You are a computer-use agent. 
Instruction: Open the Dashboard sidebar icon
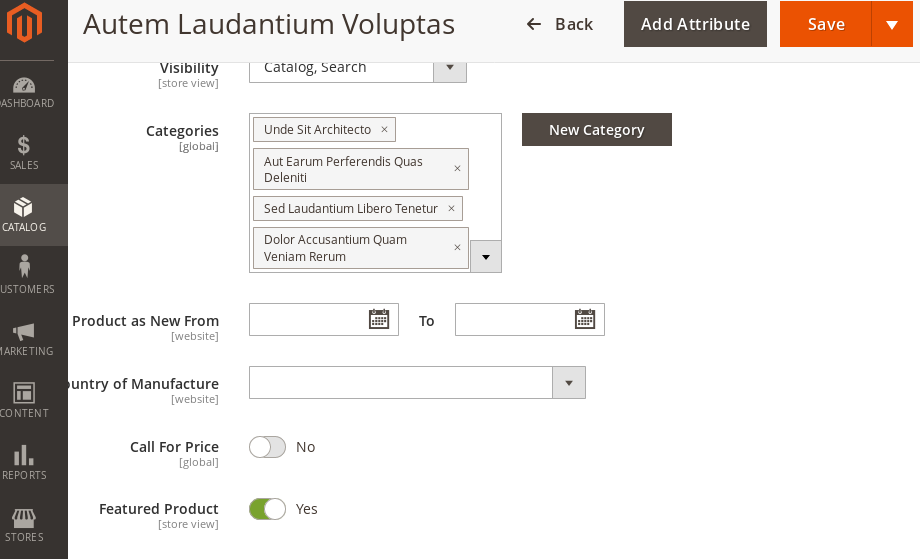pyautogui.click(x=24, y=86)
